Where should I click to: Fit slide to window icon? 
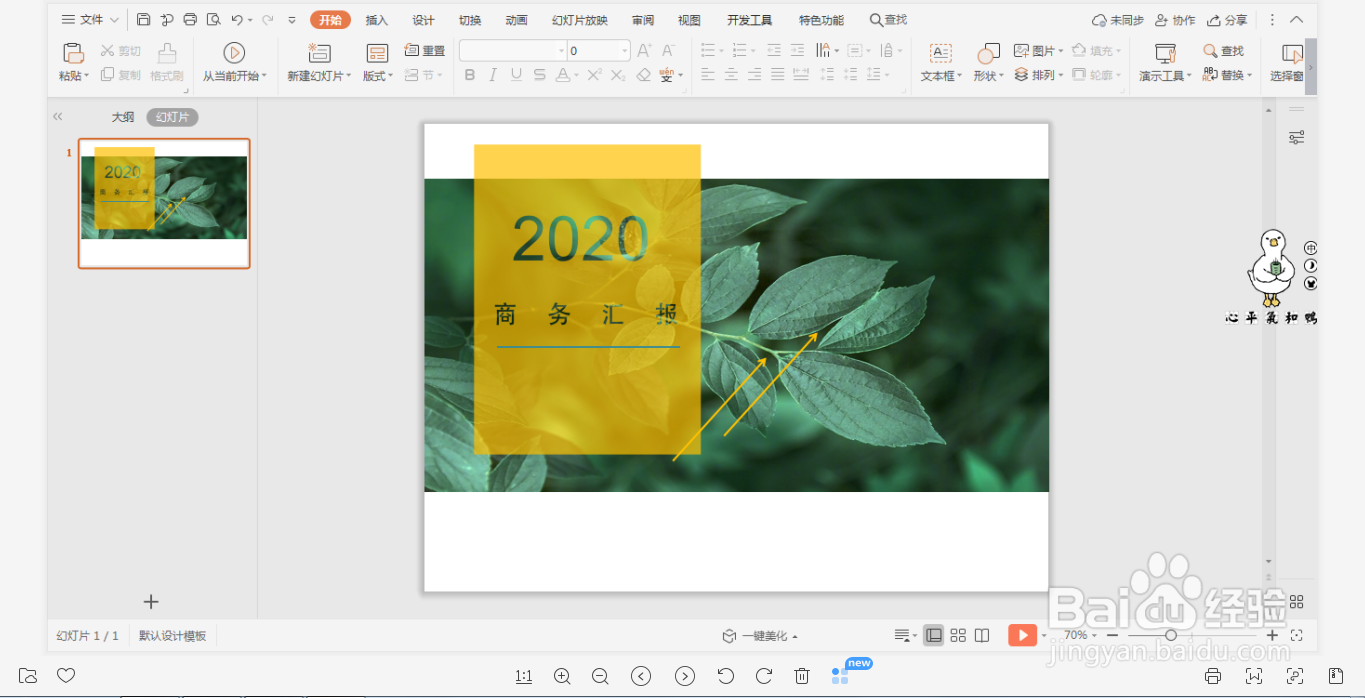(x=1296, y=635)
